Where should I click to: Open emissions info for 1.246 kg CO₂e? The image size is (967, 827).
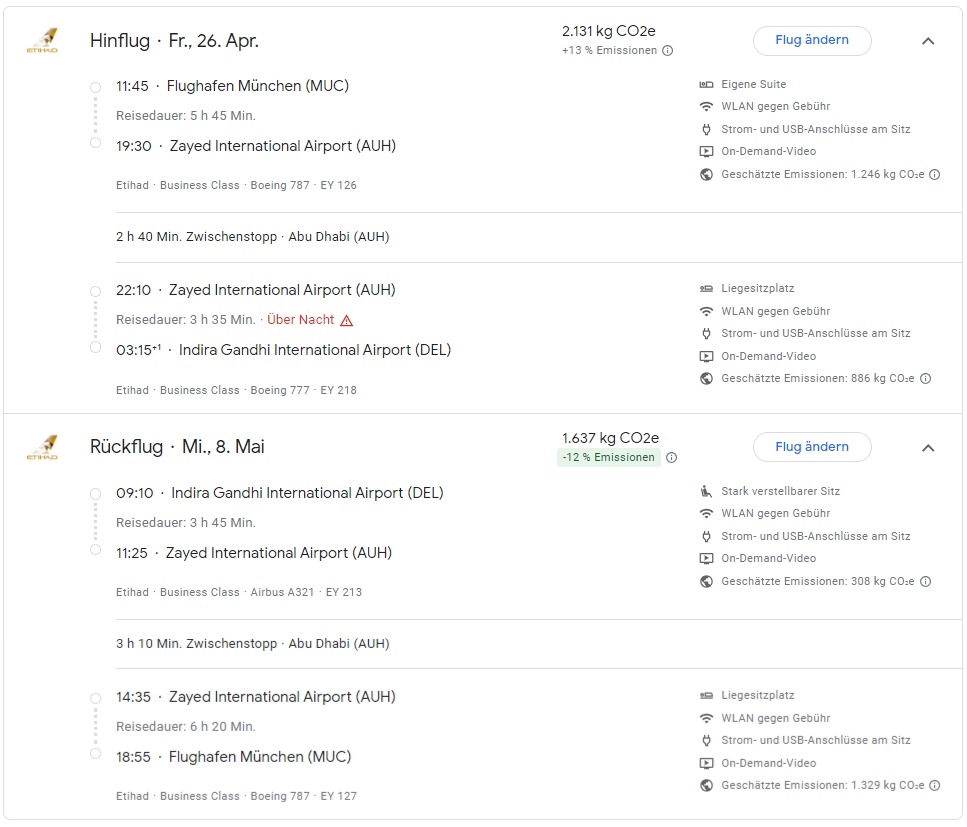[935, 174]
